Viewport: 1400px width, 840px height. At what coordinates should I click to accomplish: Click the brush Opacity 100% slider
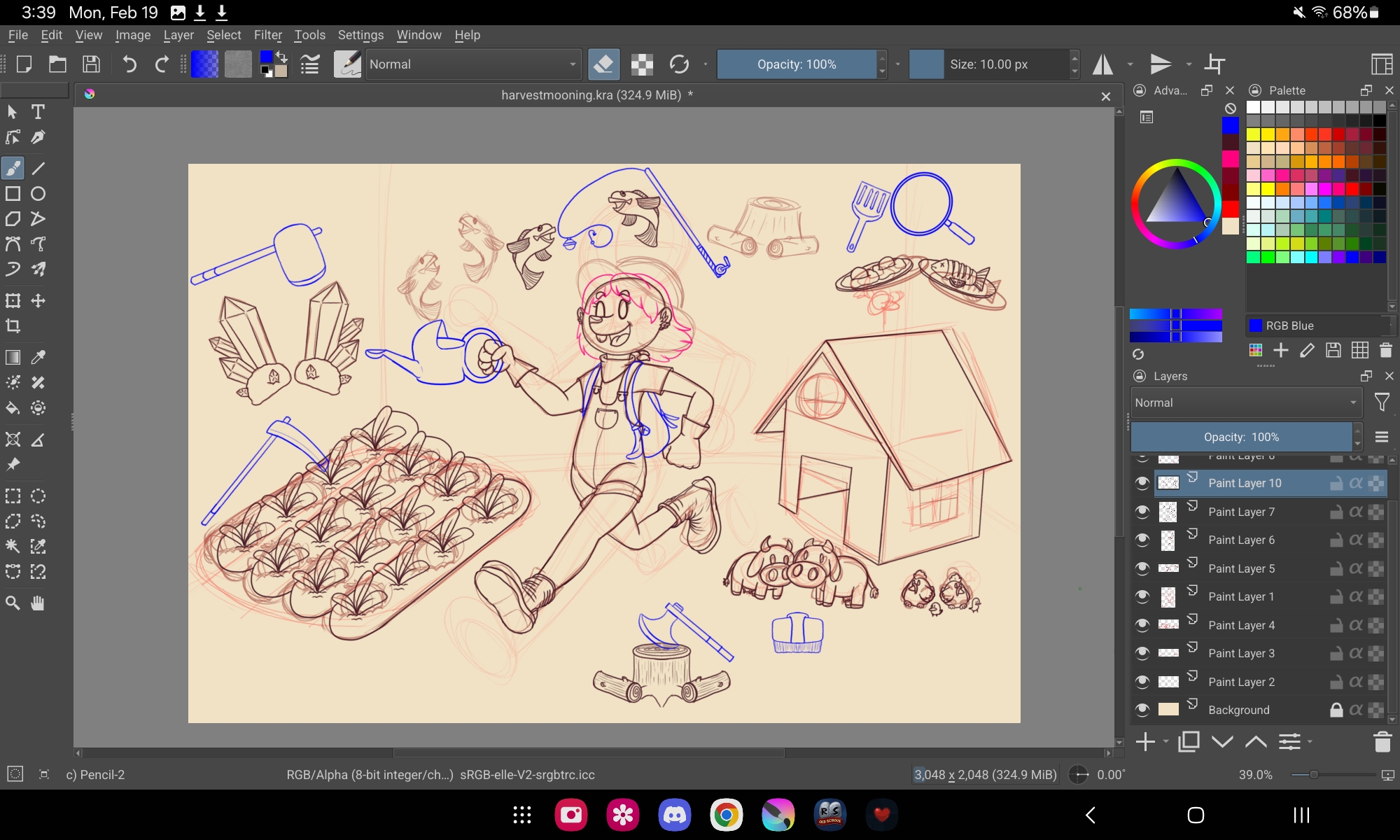click(797, 64)
